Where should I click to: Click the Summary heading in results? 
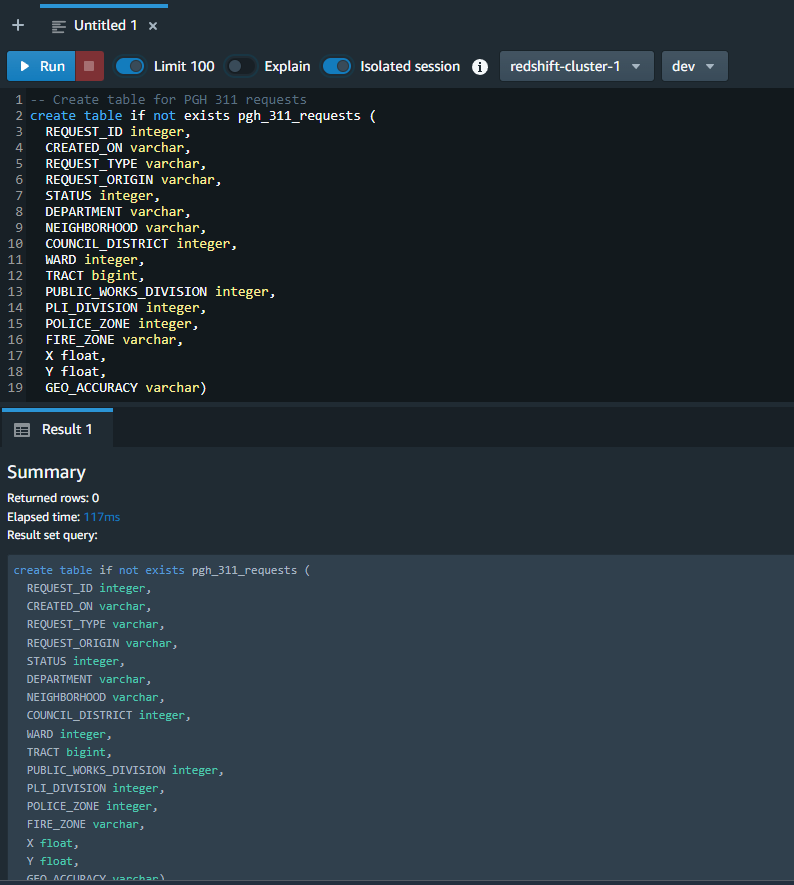coord(46,472)
